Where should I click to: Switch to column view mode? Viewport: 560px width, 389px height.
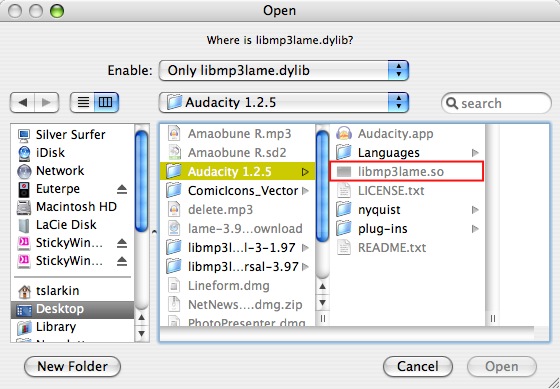pos(106,103)
